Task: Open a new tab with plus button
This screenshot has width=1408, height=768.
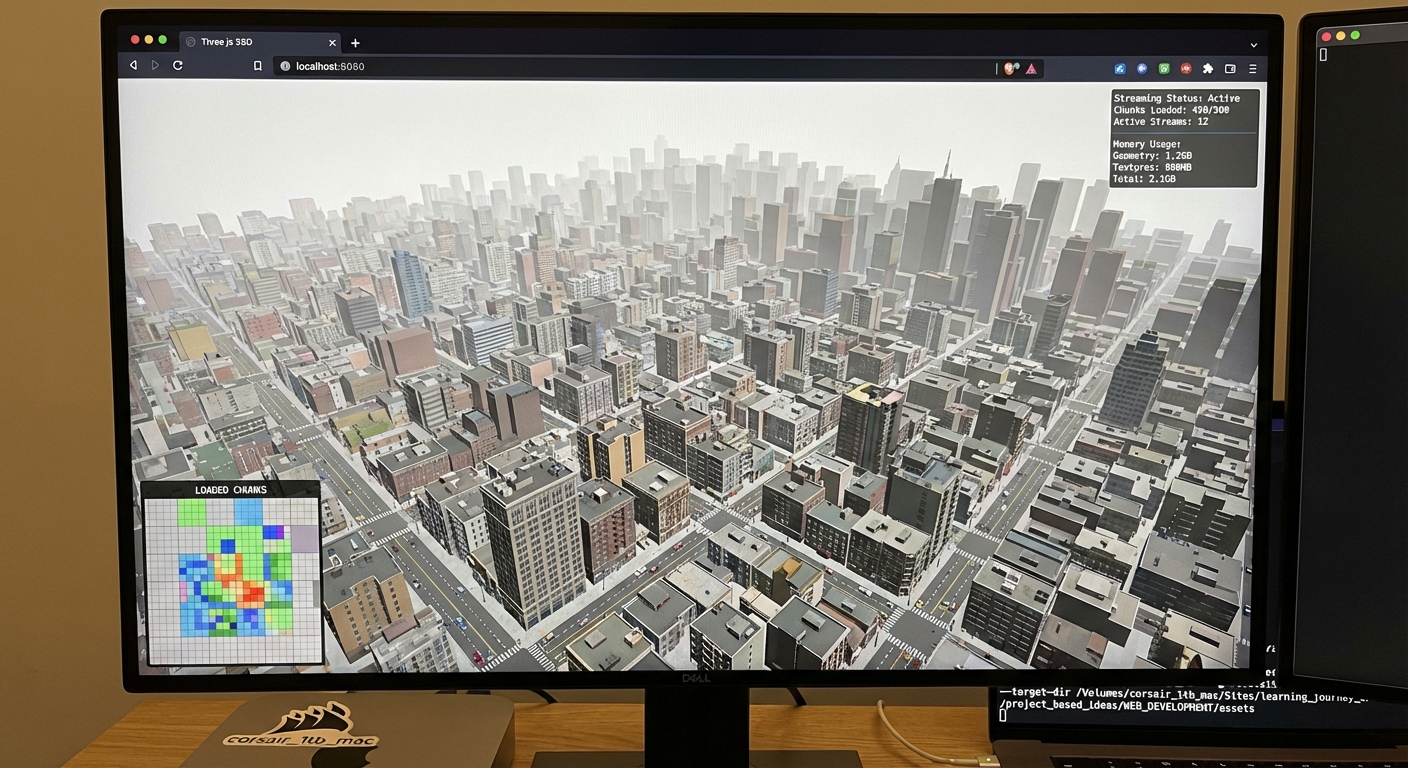Action: click(355, 43)
